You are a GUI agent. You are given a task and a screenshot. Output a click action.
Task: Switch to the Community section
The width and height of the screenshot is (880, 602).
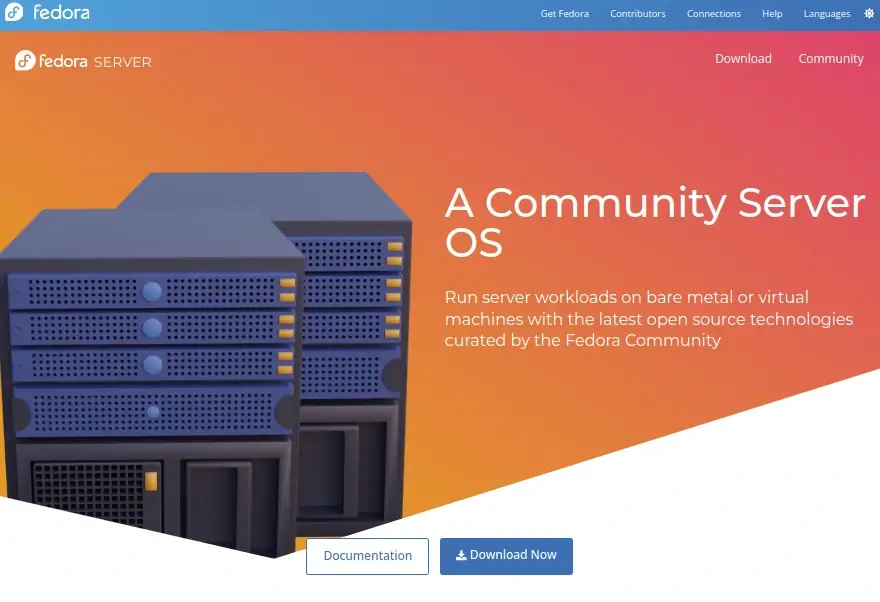tap(830, 59)
